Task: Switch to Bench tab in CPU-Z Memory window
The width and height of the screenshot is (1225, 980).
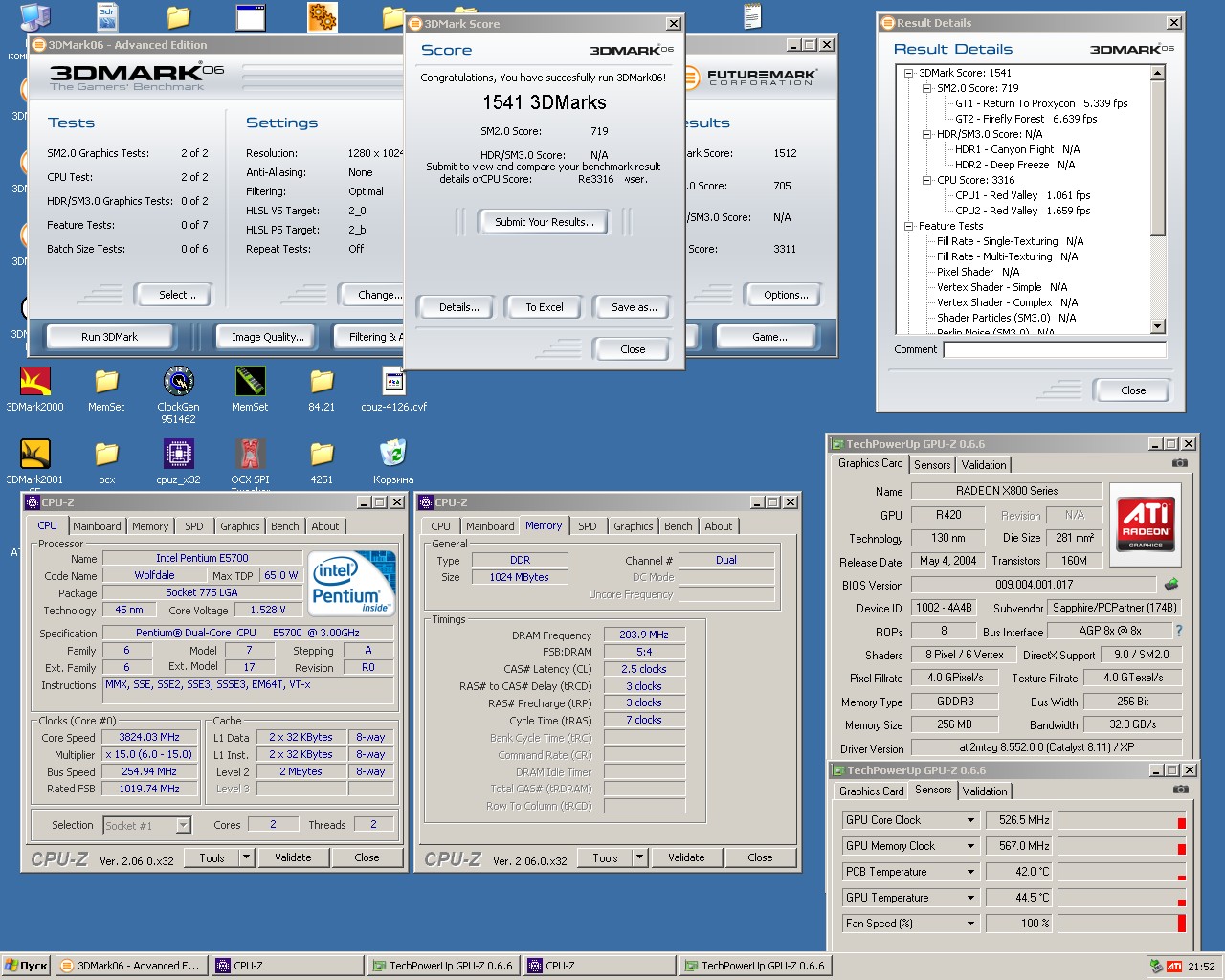Action: point(678,526)
